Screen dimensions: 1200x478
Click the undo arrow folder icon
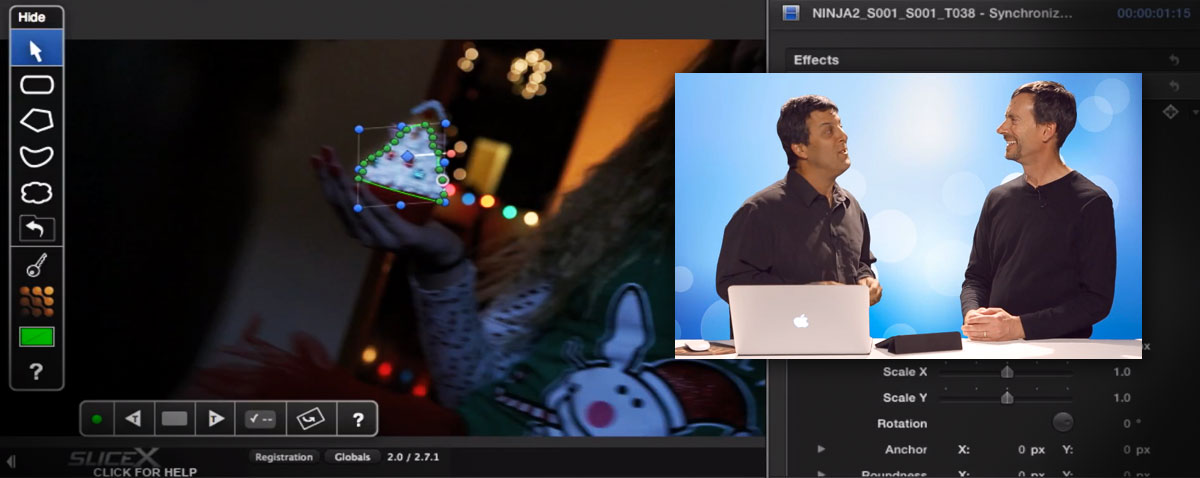(37, 229)
